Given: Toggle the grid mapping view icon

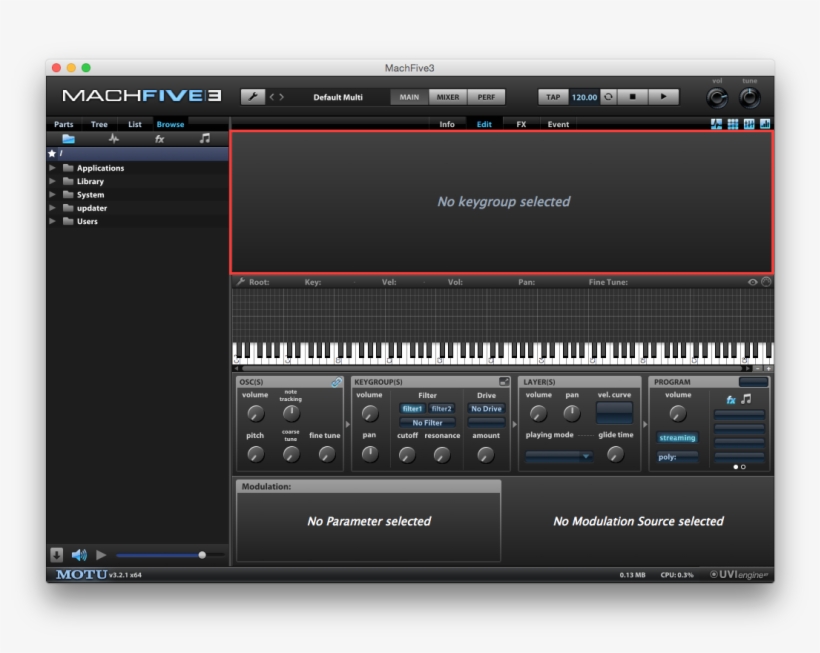Looking at the screenshot, I should pos(733,124).
